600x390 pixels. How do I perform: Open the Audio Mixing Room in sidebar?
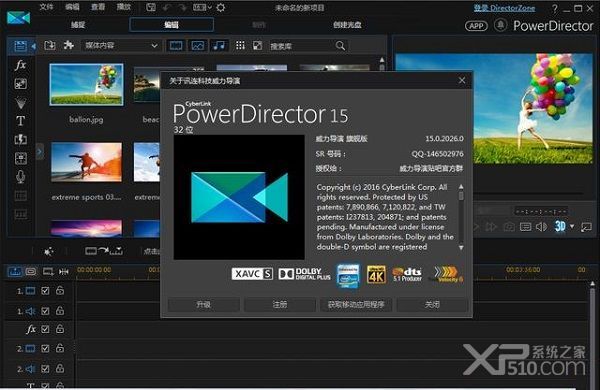tap(20, 158)
